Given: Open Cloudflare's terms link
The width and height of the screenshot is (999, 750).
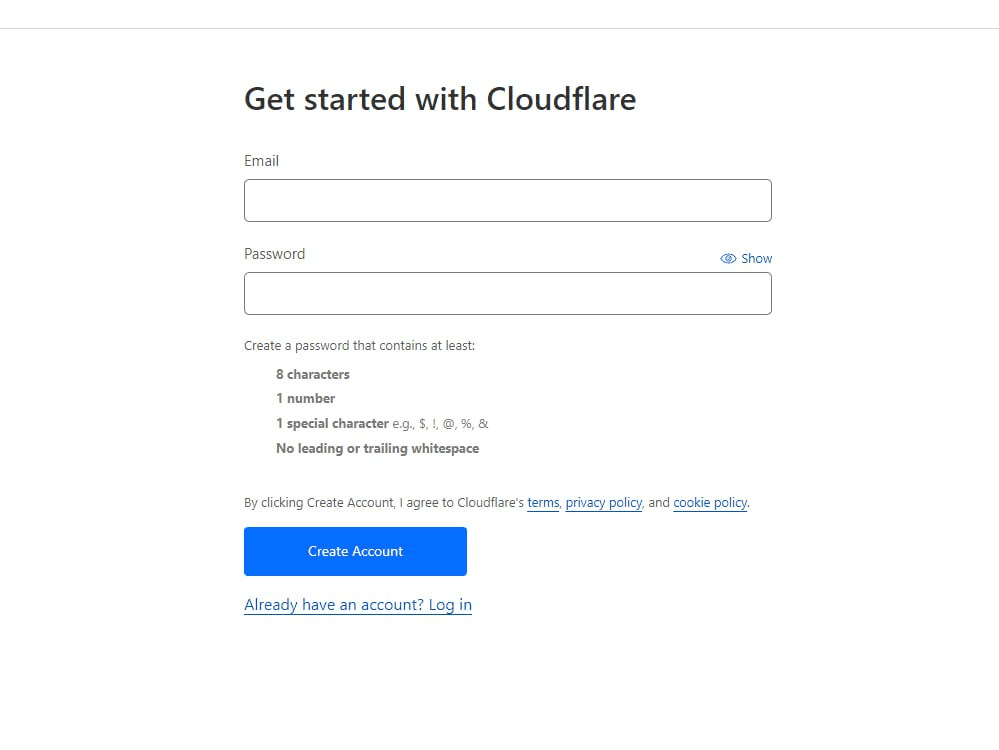Looking at the screenshot, I should pyautogui.click(x=543, y=503).
